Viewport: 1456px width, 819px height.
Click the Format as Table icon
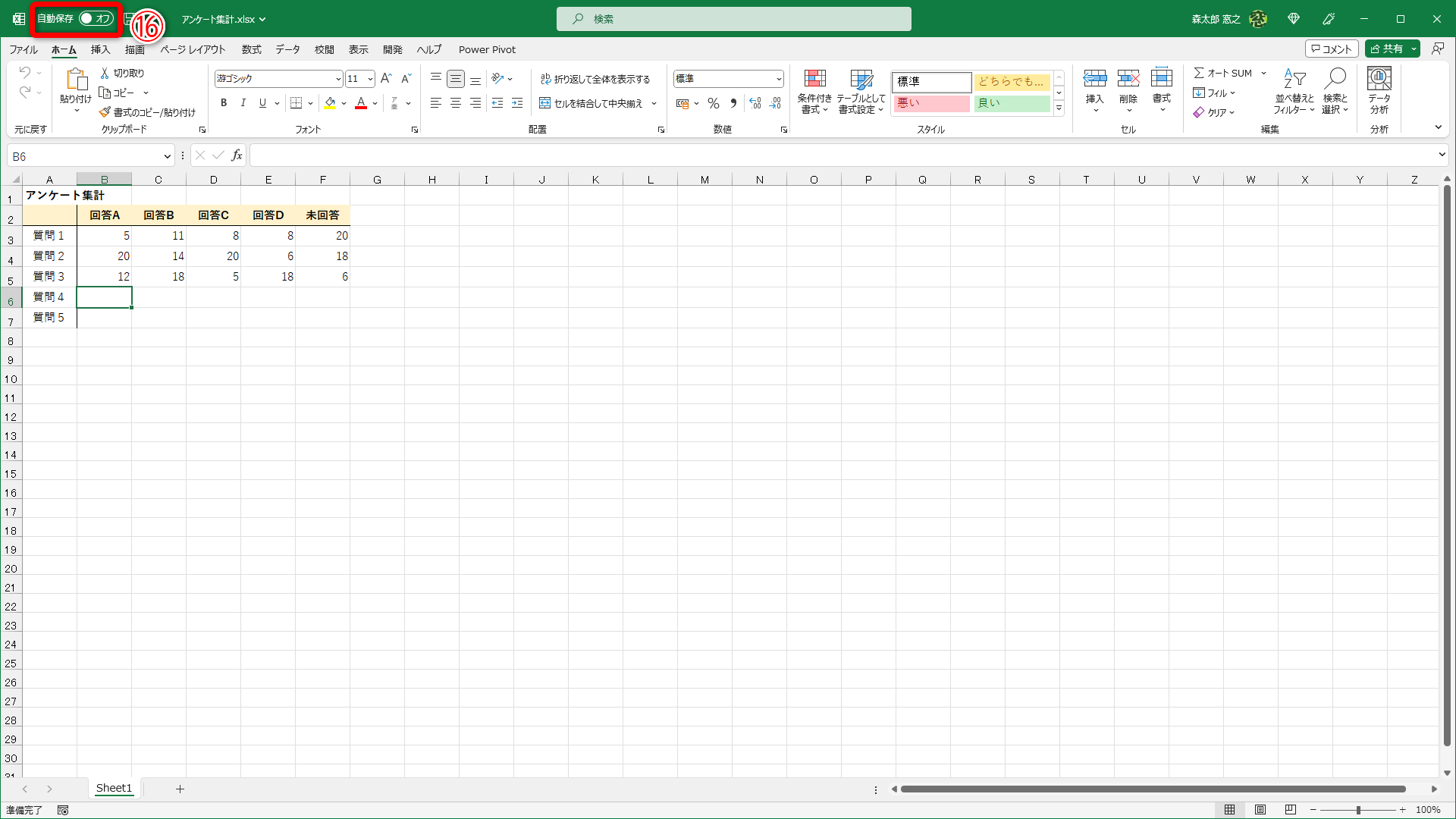pyautogui.click(x=861, y=79)
